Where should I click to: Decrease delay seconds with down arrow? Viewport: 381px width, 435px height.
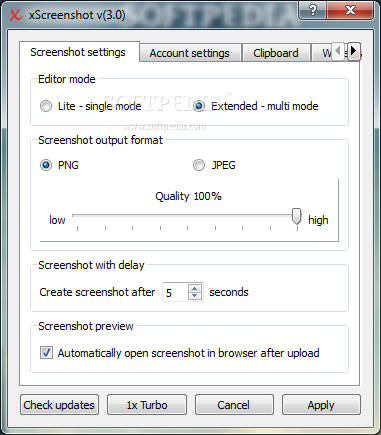pos(195,296)
